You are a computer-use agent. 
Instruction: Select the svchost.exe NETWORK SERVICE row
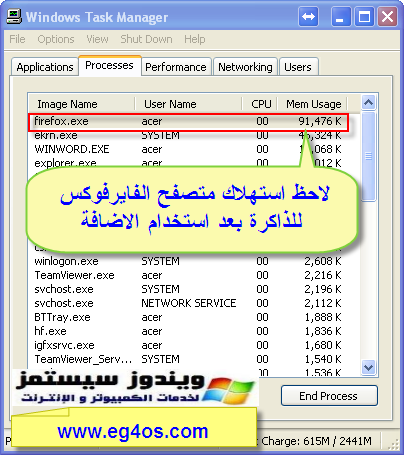(x=188, y=303)
